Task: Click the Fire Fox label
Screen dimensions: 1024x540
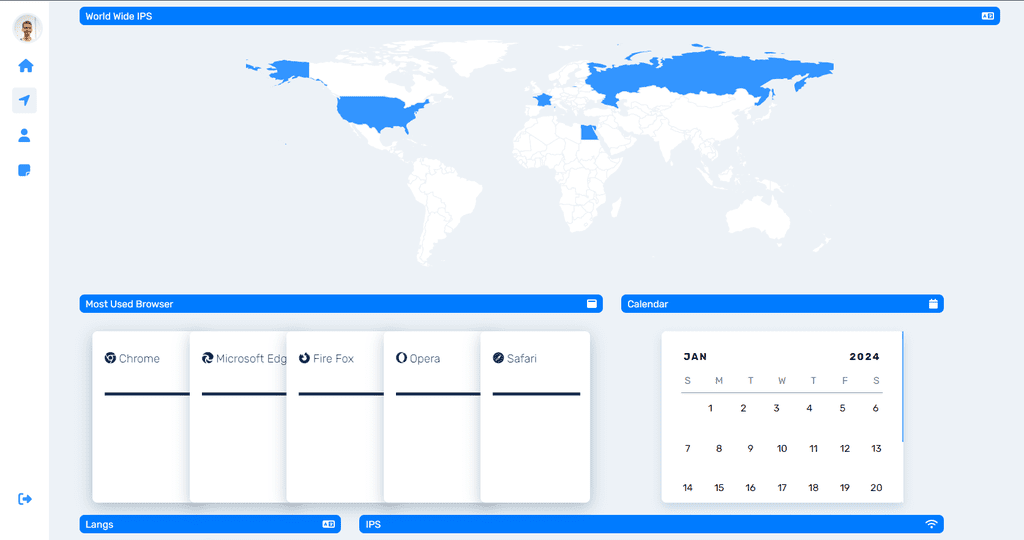Action: coord(333,358)
